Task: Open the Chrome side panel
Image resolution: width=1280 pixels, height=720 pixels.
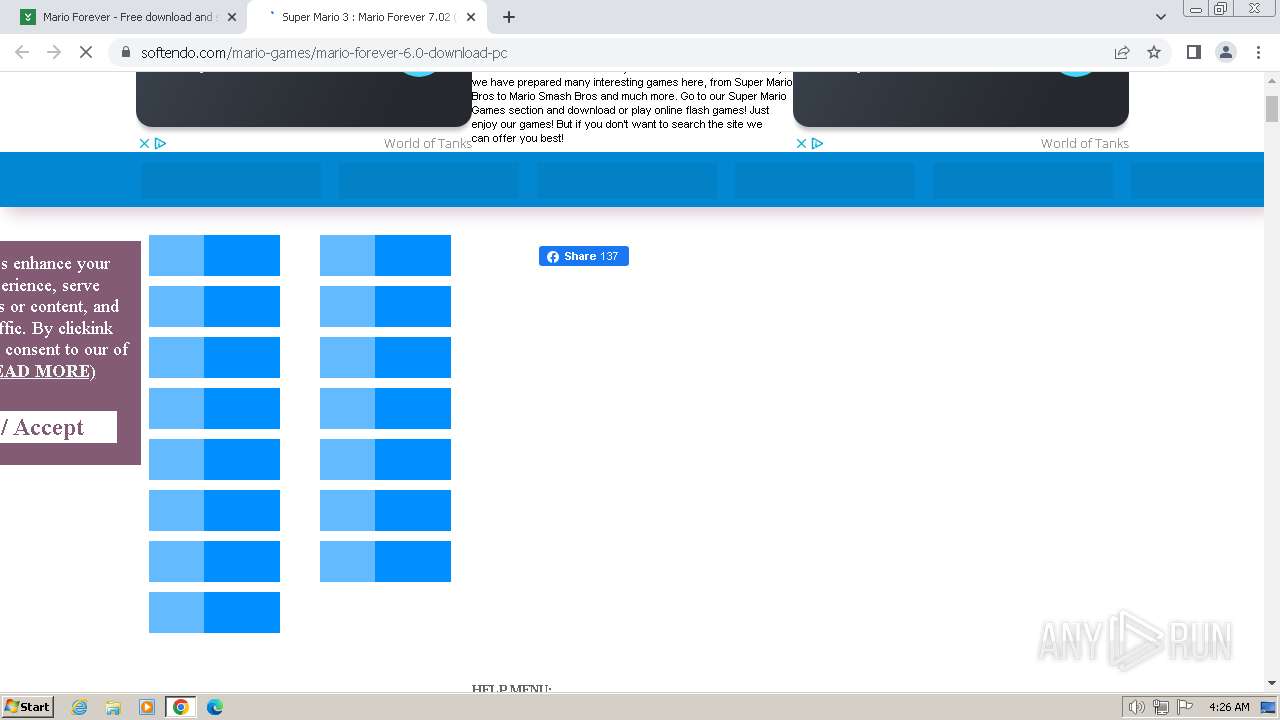Action: click(x=1193, y=52)
